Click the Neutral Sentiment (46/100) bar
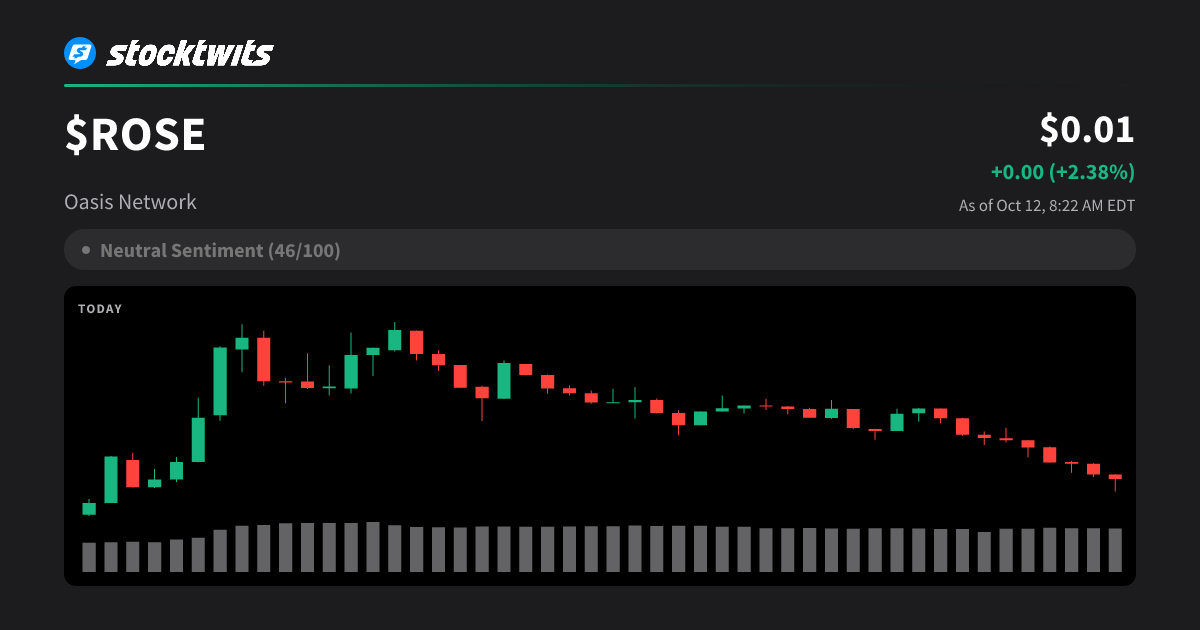Screen dimensions: 1200x630 coord(600,250)
